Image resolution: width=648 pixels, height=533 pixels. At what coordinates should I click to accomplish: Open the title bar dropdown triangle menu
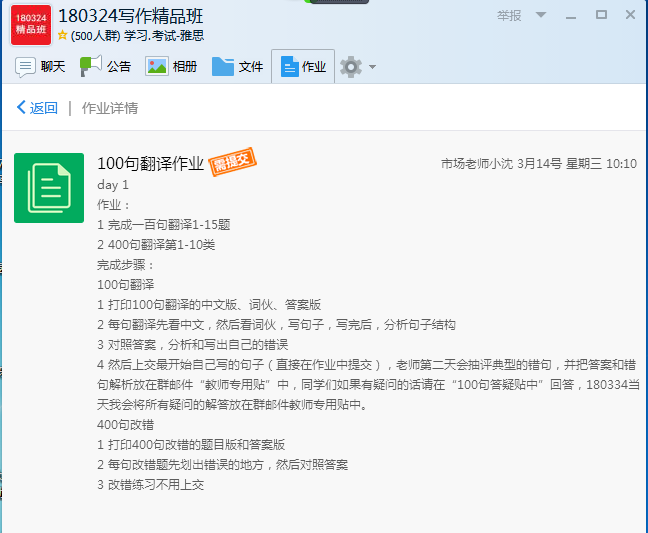(x=541, y=15)
